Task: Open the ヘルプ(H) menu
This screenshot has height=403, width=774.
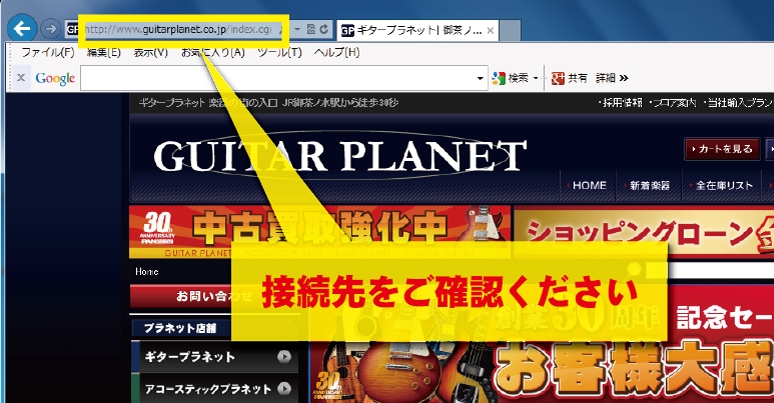Action: [337, 52]
